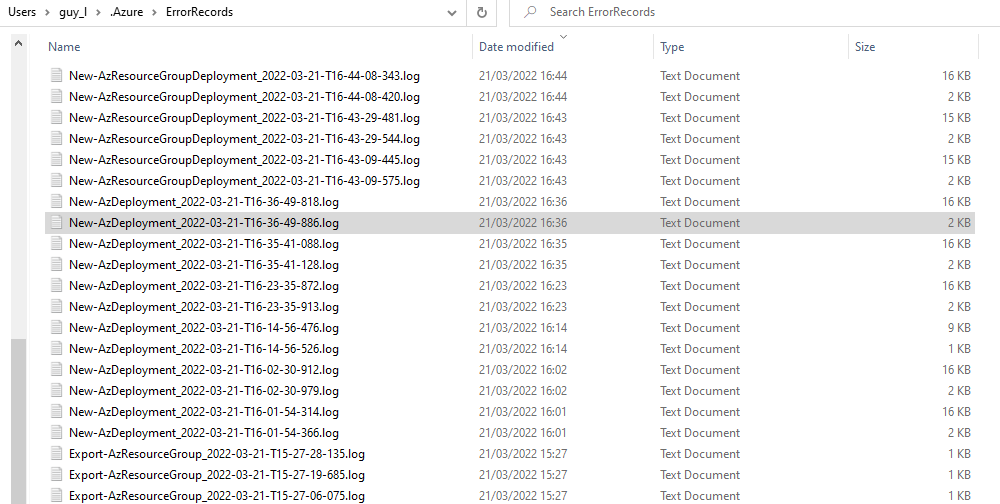1000x504 pixels.
Task: Sort by the Name column header
Action: pos(64,47)
